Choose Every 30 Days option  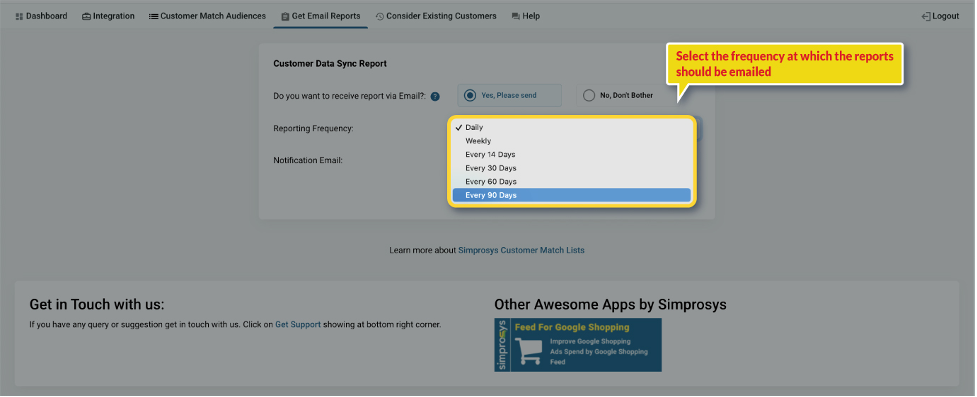pos(571,168)
